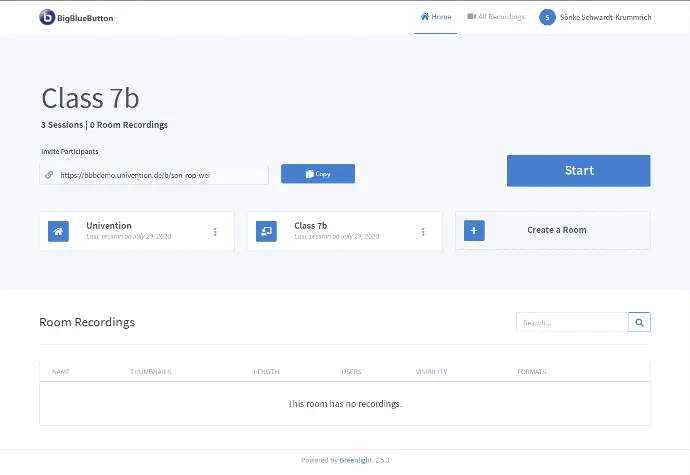
Task: Click the link chain icon beside invite URL
Action: tap(49, 175)
